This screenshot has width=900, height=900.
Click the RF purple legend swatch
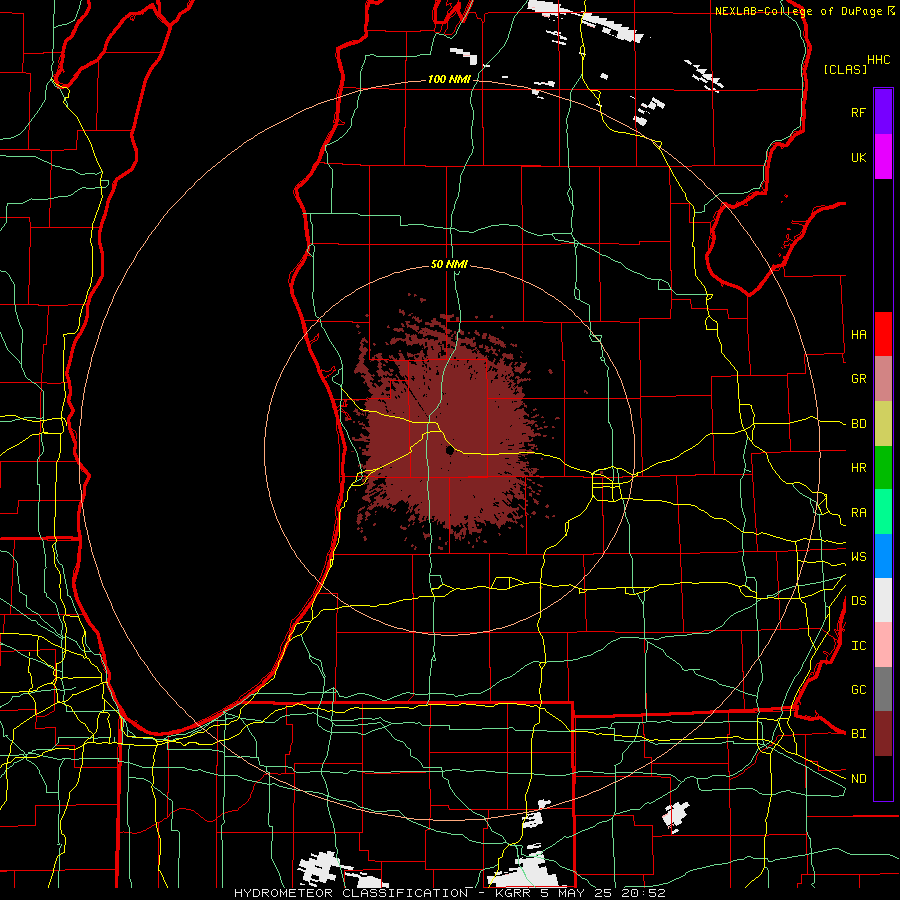(883, 112)
